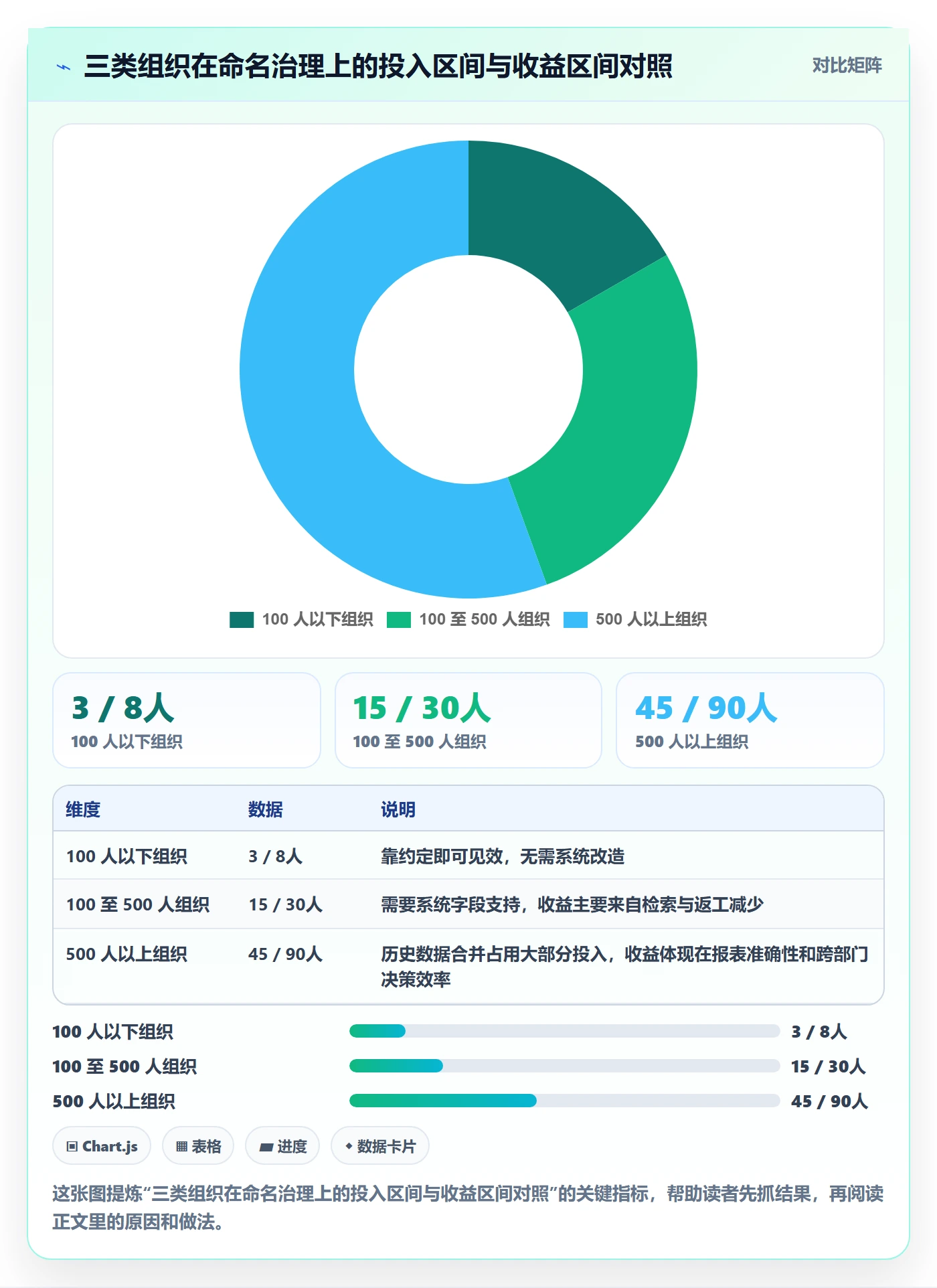Viewport: 937px width, 1288px height.
Task: Click the 100 至 500 人组织 progress bar
Action: (x=564, y=1066)
